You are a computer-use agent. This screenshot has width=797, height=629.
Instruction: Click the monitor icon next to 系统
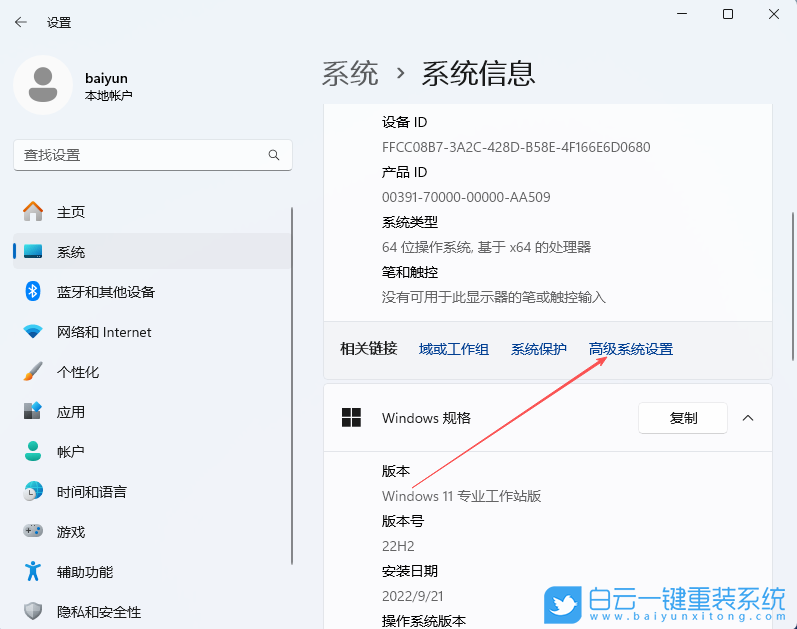pyautogui.click(x=33, y=251)
